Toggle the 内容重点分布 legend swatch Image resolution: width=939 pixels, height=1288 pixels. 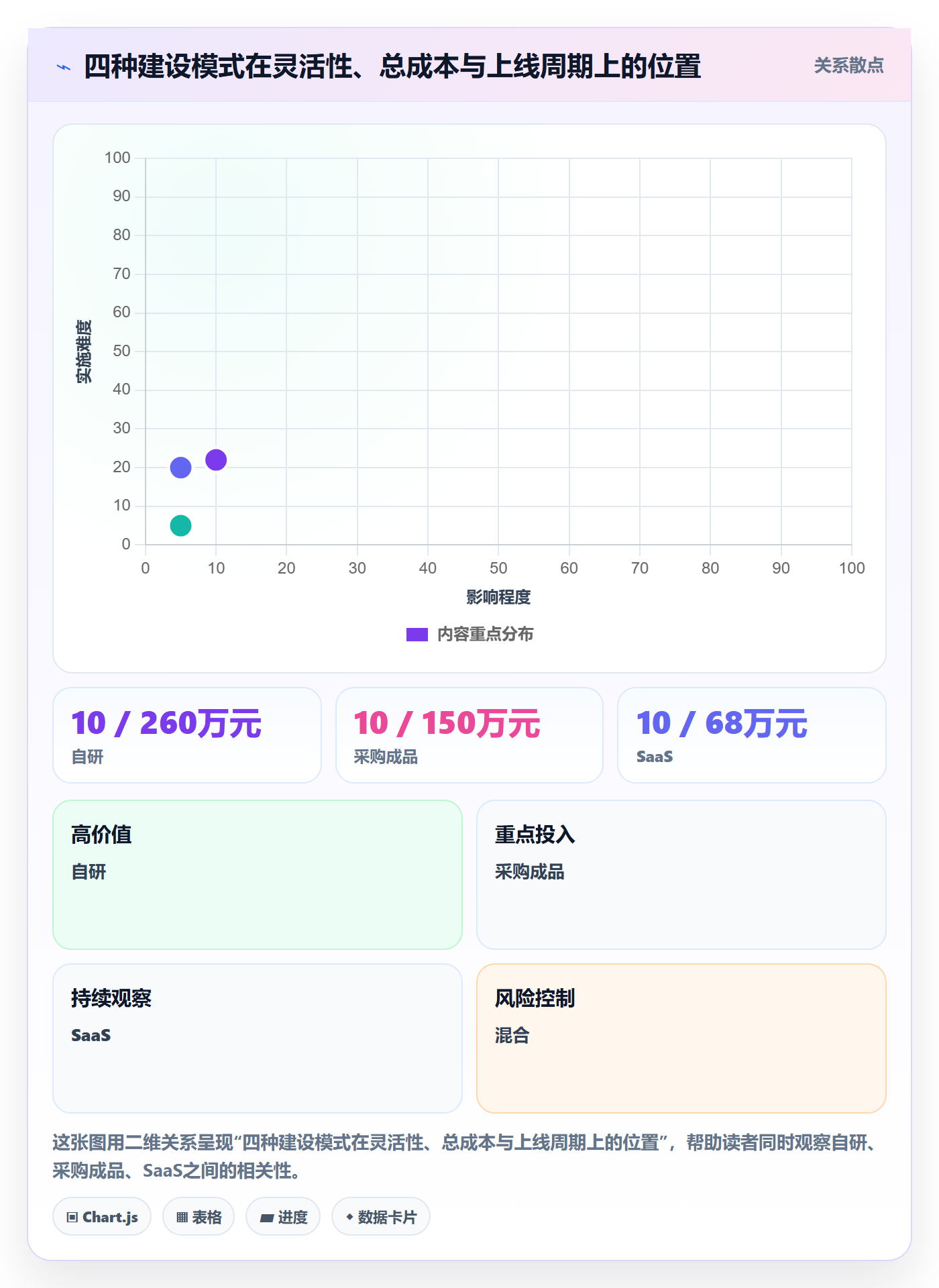[417, 635]
